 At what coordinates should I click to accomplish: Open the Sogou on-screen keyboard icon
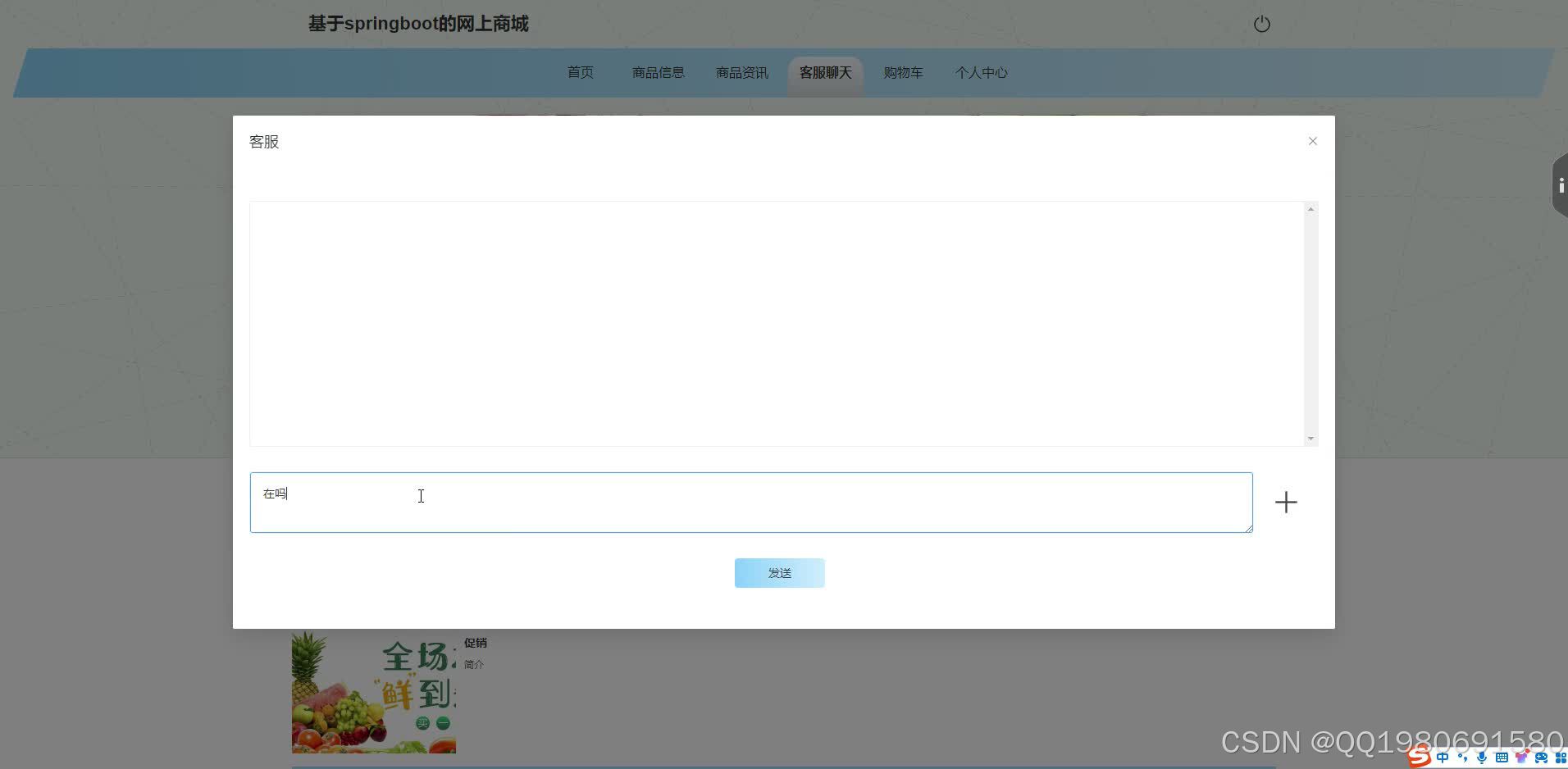[x=1502, y=757]
